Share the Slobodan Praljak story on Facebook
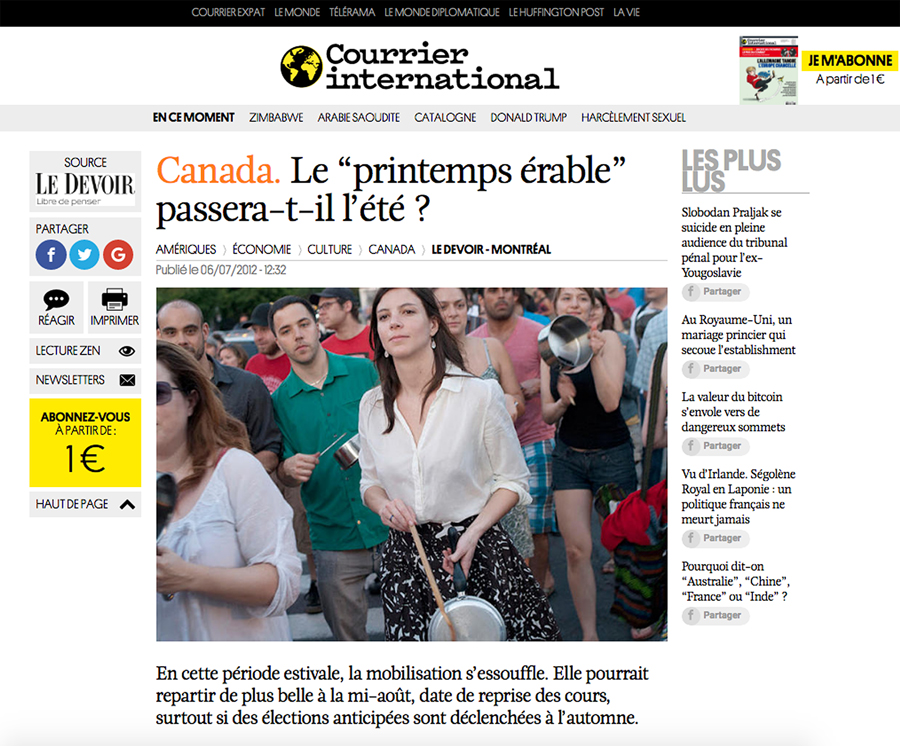 (x=715, y=292)
